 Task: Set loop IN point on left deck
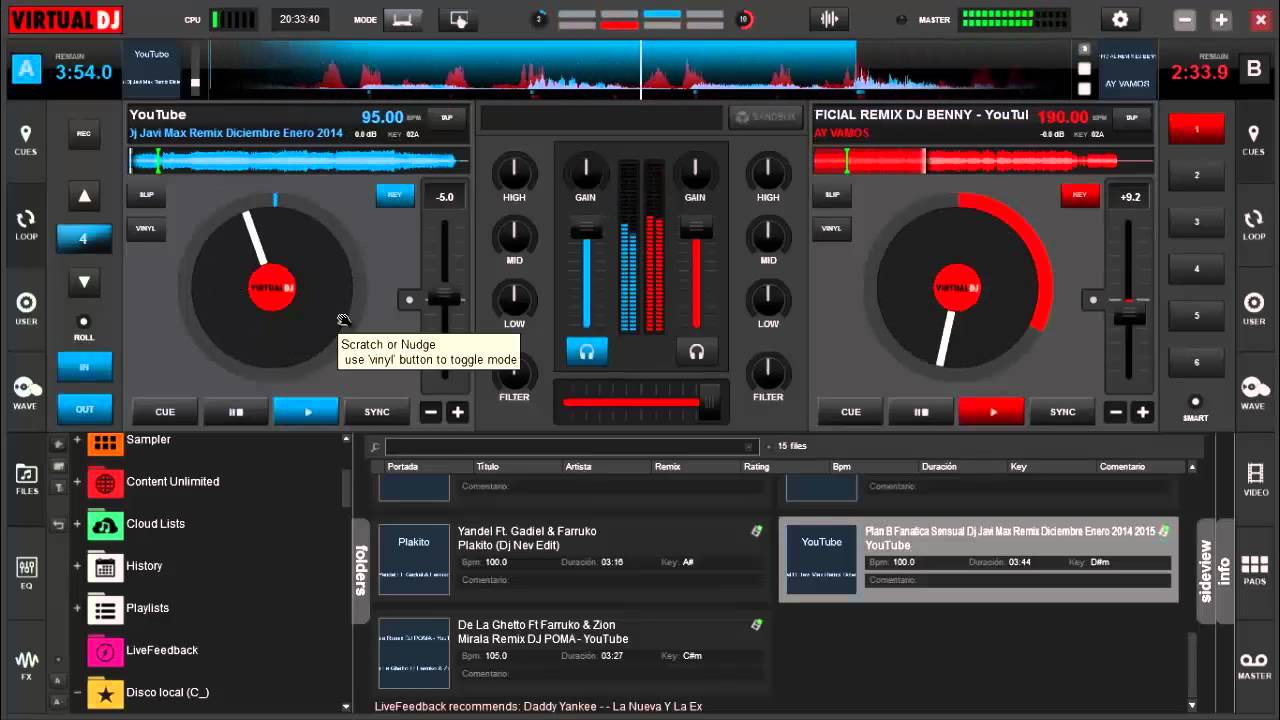[84, 367]
